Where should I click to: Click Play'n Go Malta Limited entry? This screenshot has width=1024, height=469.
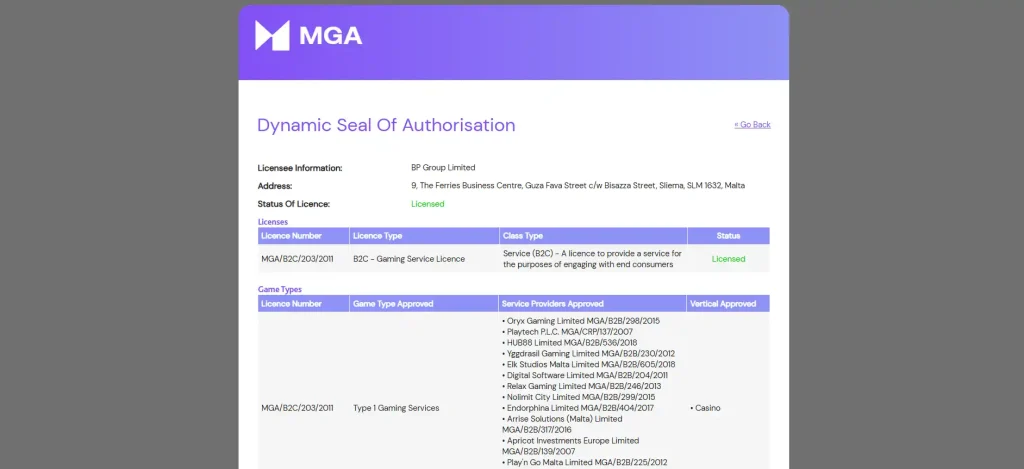coord(585,462)
